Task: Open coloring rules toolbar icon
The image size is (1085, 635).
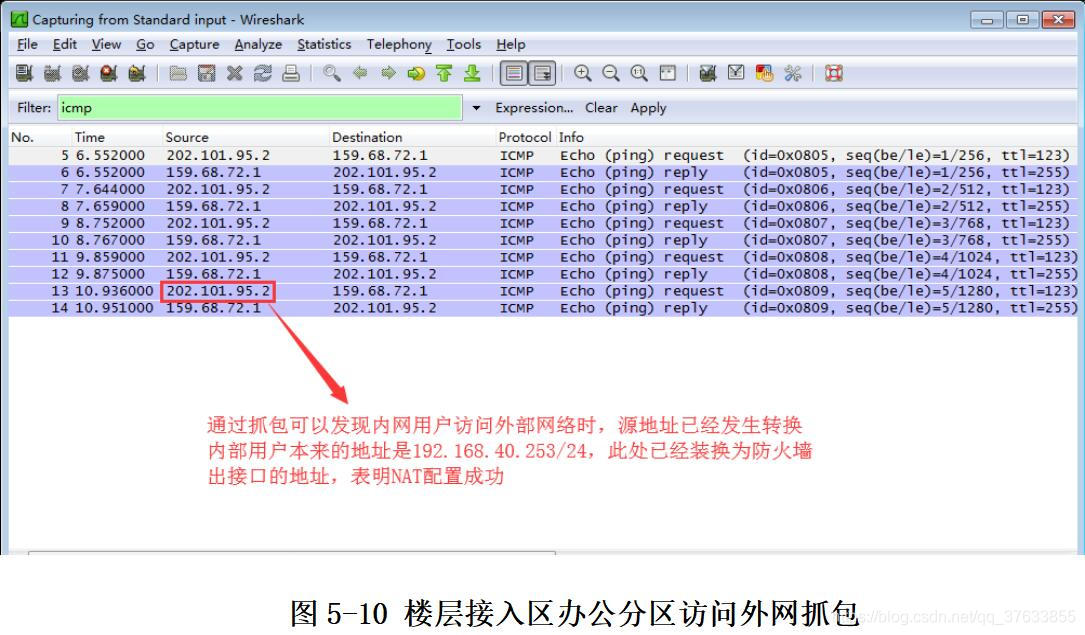Action: click(x=764, y=73)
